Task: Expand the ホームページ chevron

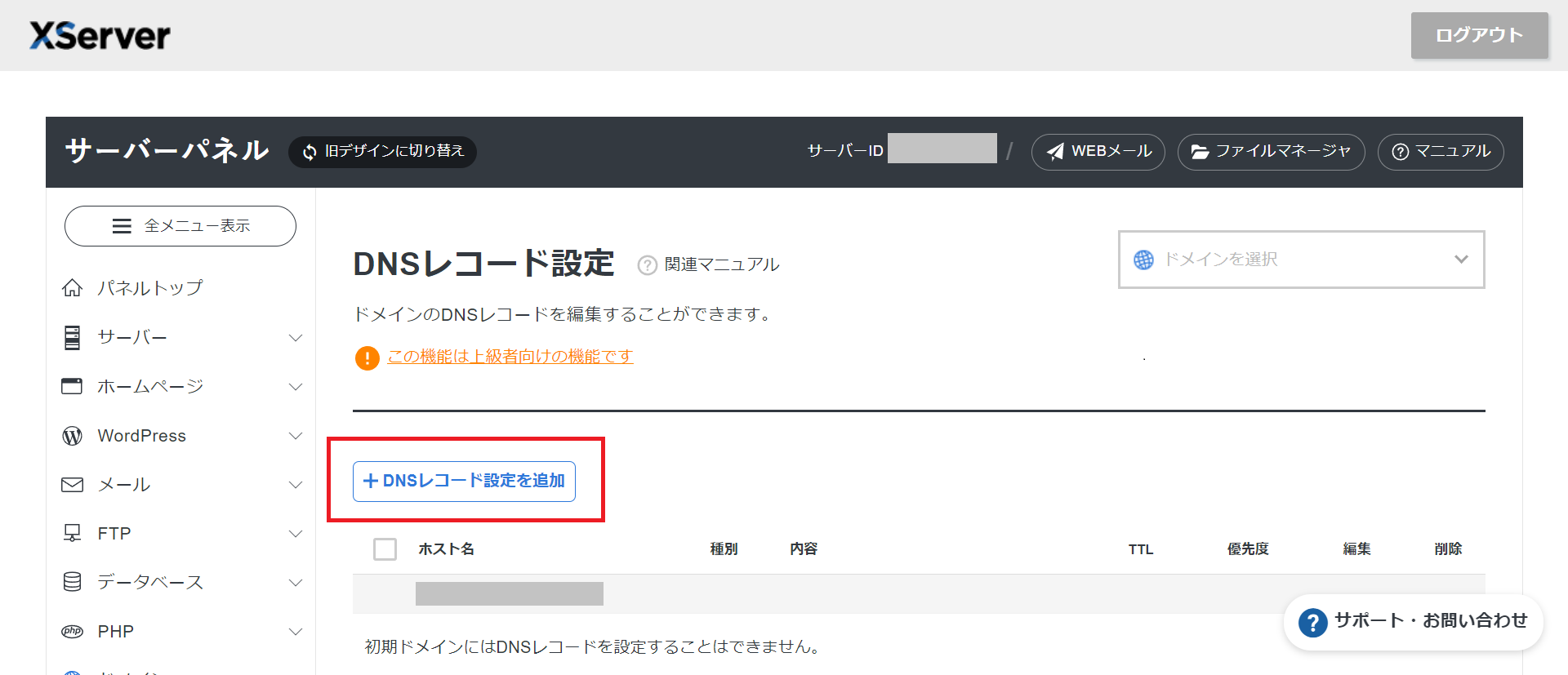Action: click(296, 387)
